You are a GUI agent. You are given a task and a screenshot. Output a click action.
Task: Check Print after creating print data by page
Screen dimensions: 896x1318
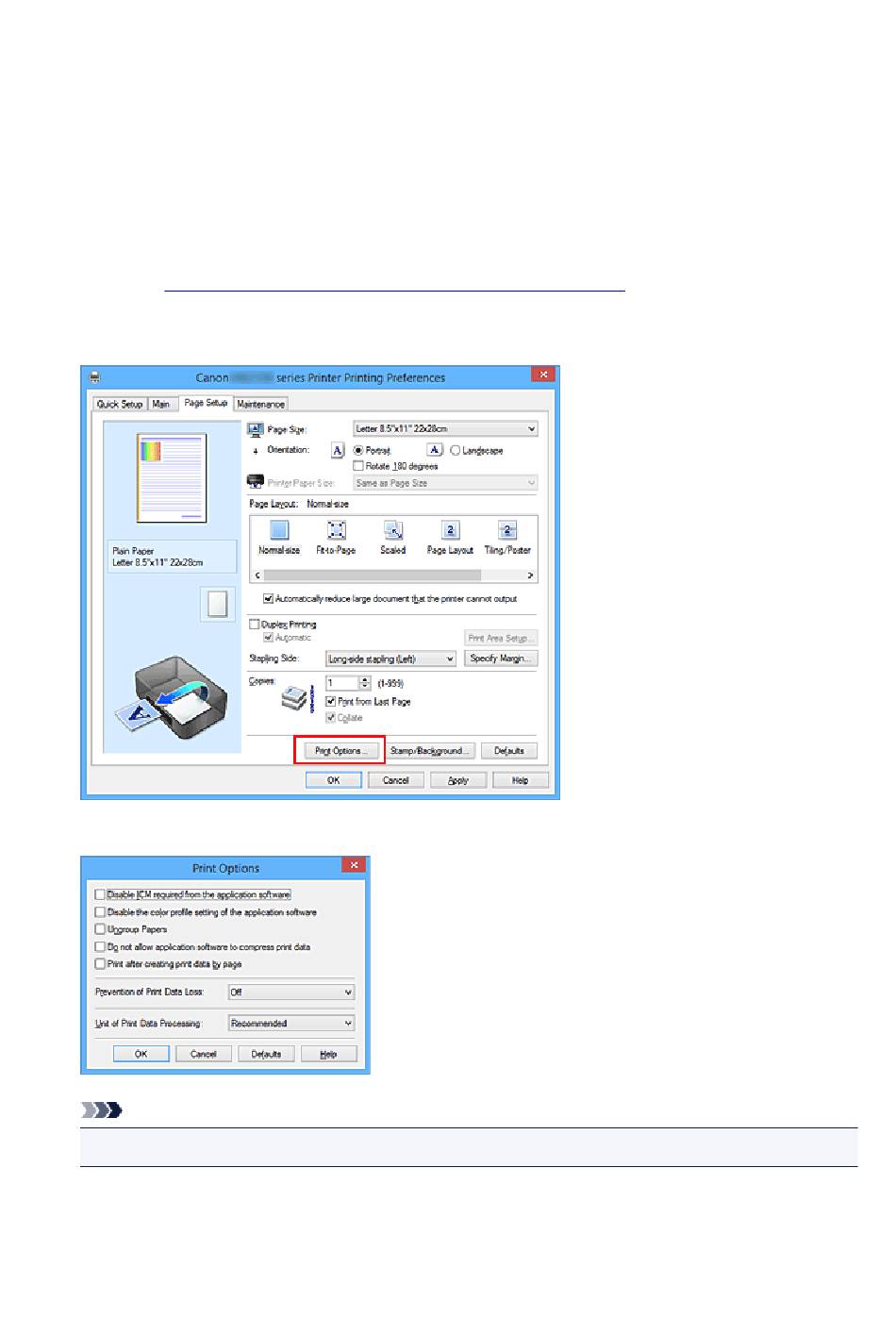point(100,963)
